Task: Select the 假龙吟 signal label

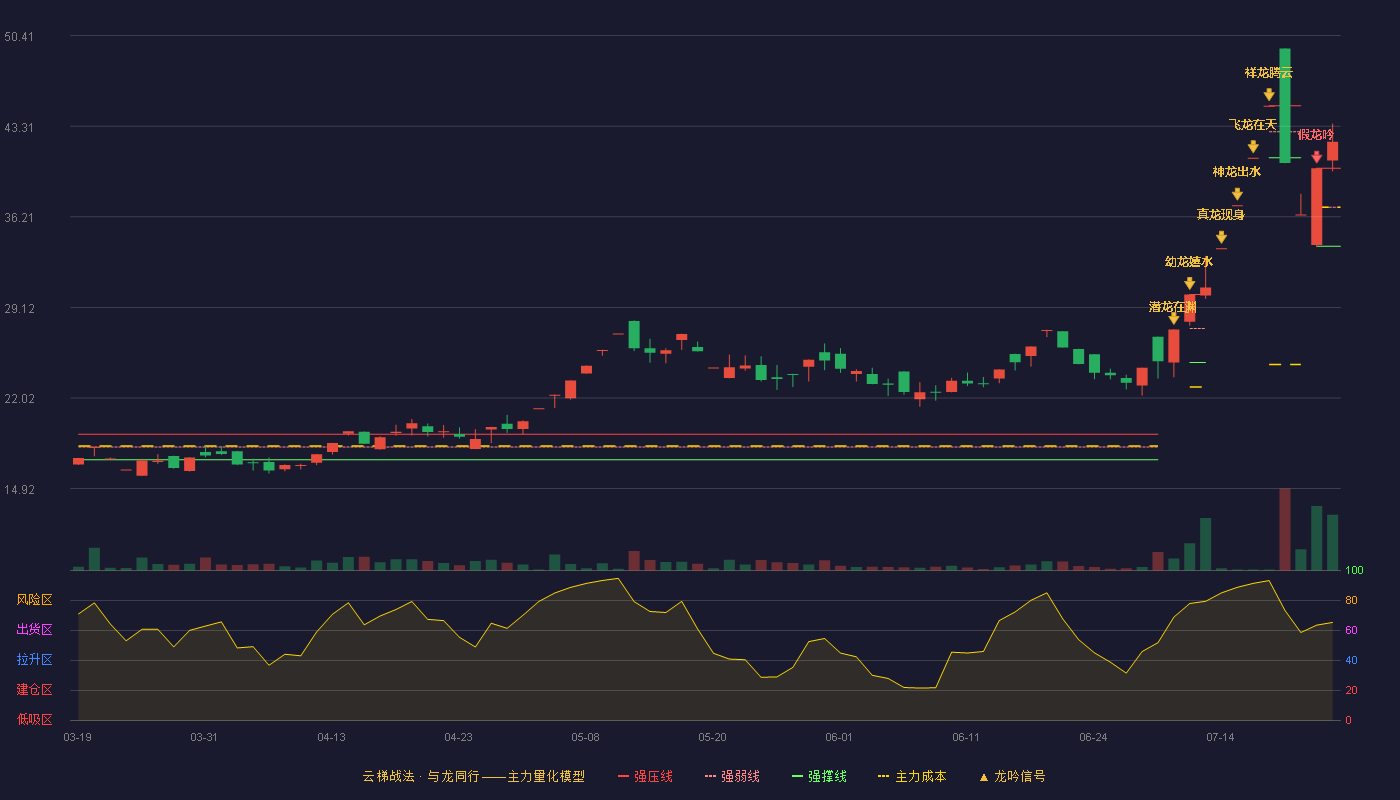Action: 1316,135
